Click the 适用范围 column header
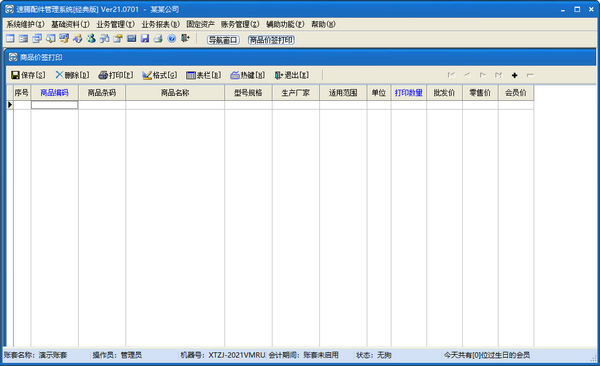The image size is (600, 366). tap(343, 93)
